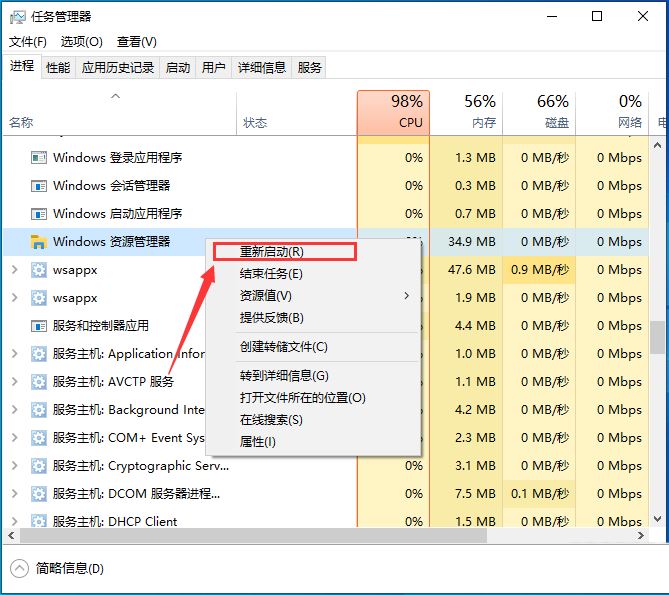Image resolution: width=669 pixels, height=595 pixels.
Task: Click the Windows 会话管理器 process icon
Action: tap(39, 186)
